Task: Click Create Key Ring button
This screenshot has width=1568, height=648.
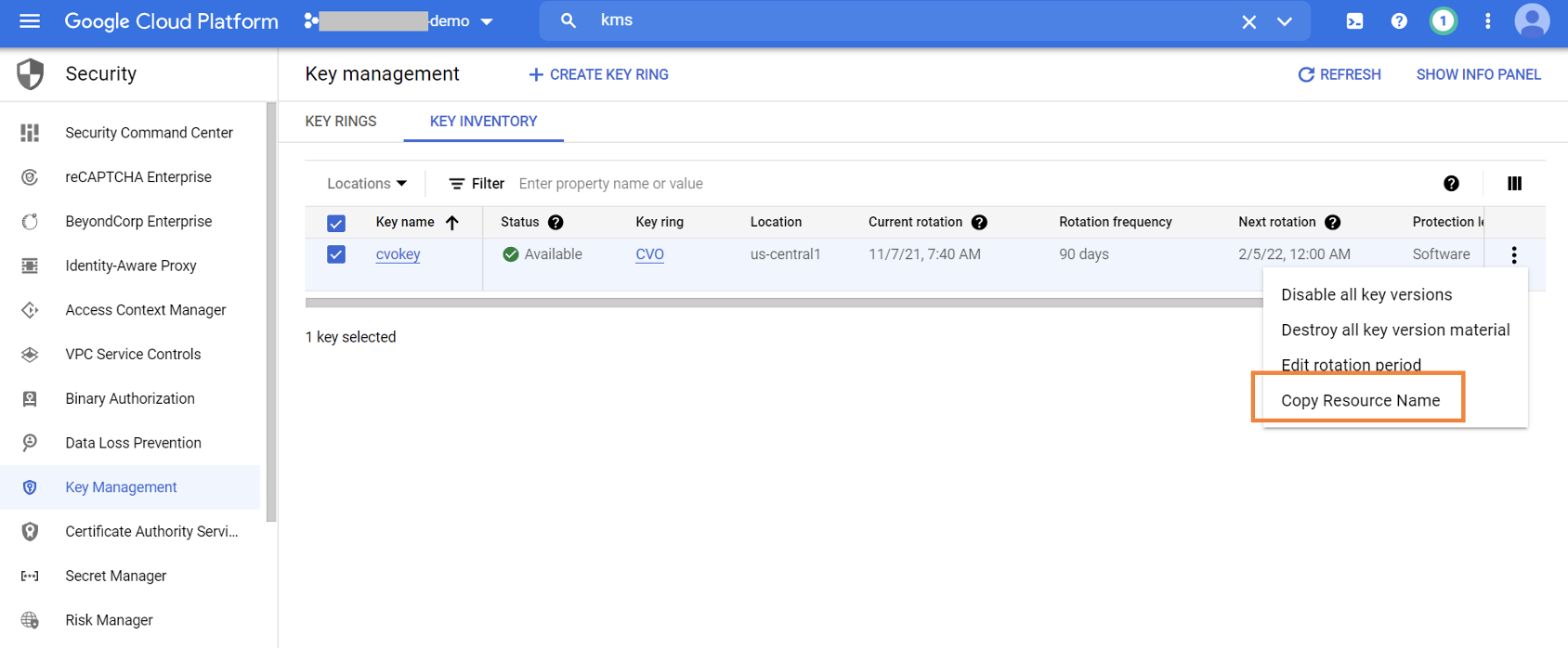Action: 598,74
